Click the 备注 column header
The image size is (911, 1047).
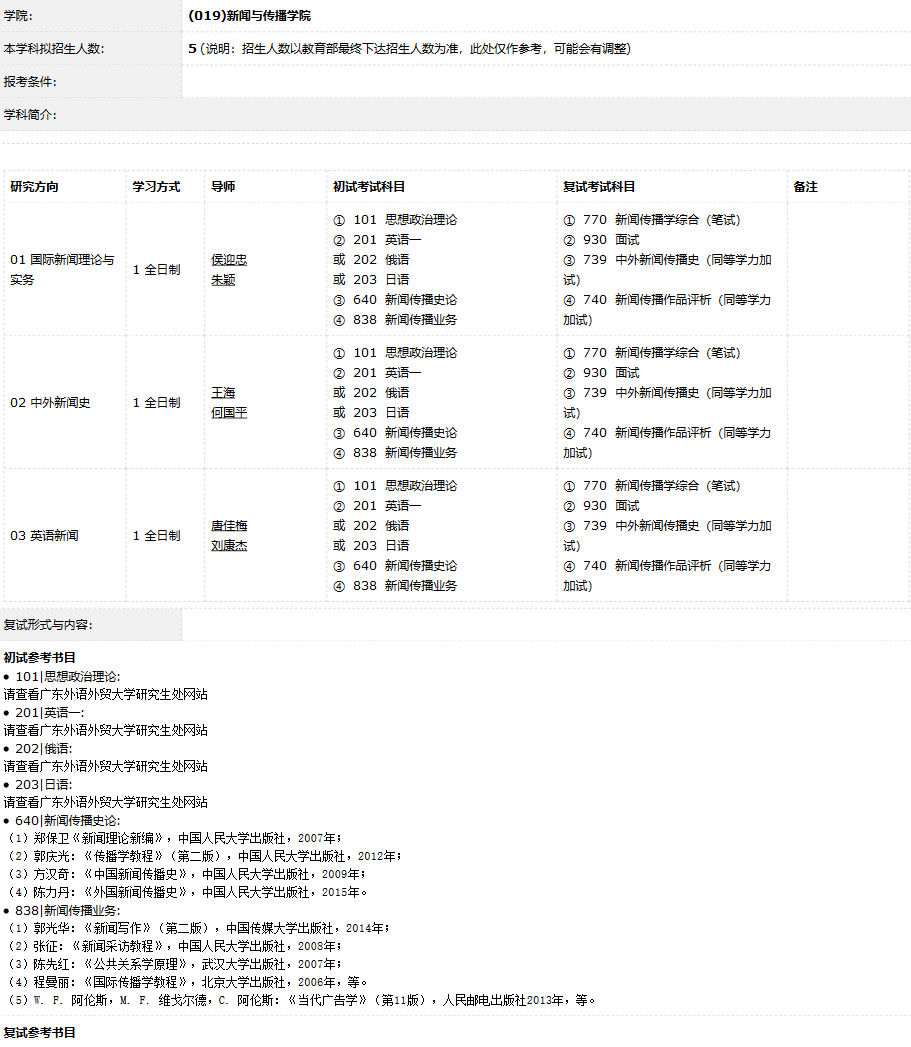click(805, 187)
